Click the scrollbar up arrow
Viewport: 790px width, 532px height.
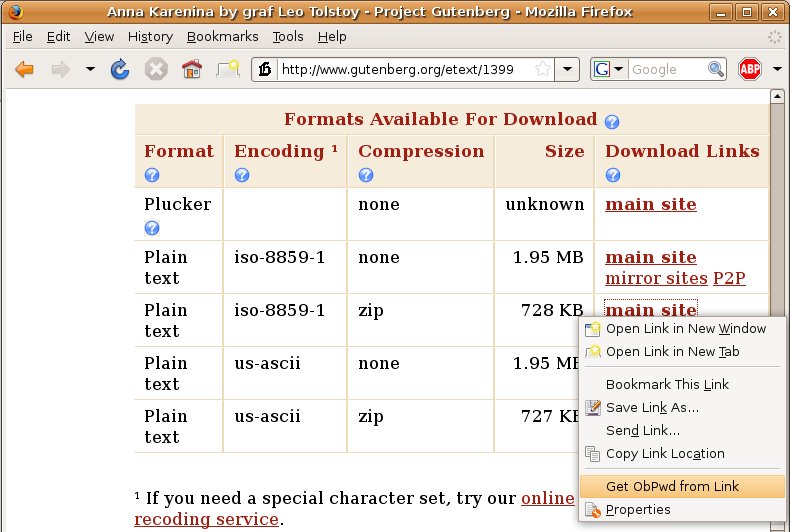point(777,96)
